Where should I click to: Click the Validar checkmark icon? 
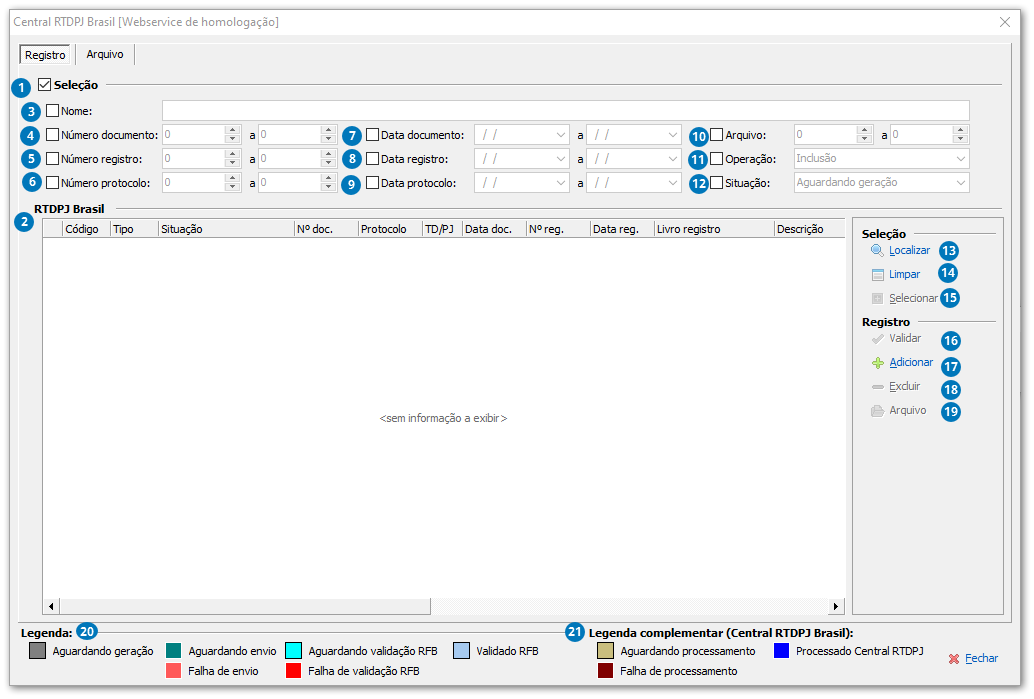pos(877,339)
